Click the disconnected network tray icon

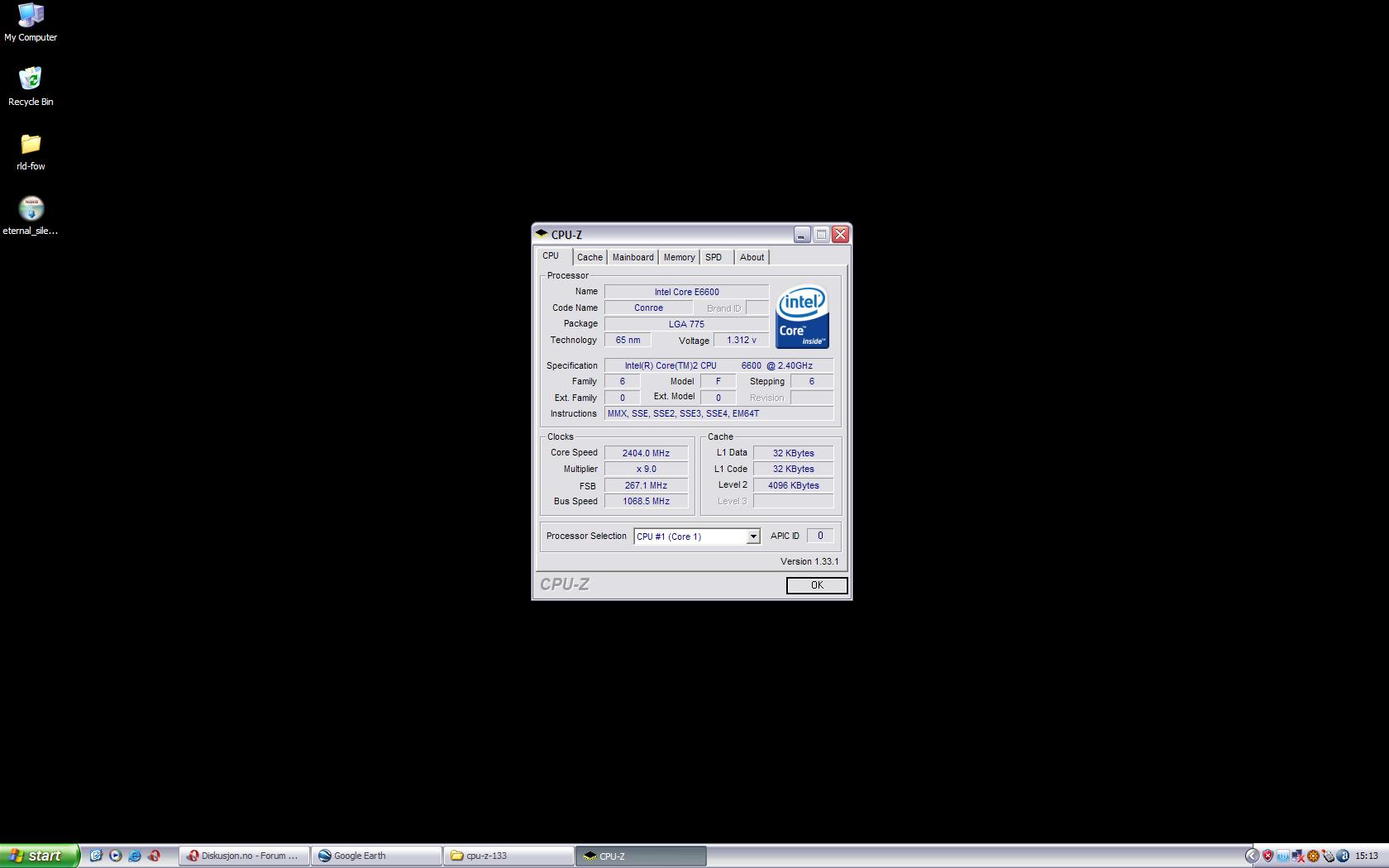1298,856
